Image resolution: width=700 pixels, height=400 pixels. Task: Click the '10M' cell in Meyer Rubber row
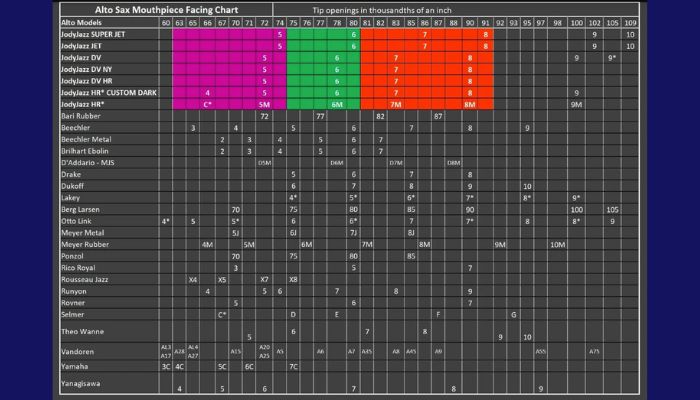tap(558, 245)
